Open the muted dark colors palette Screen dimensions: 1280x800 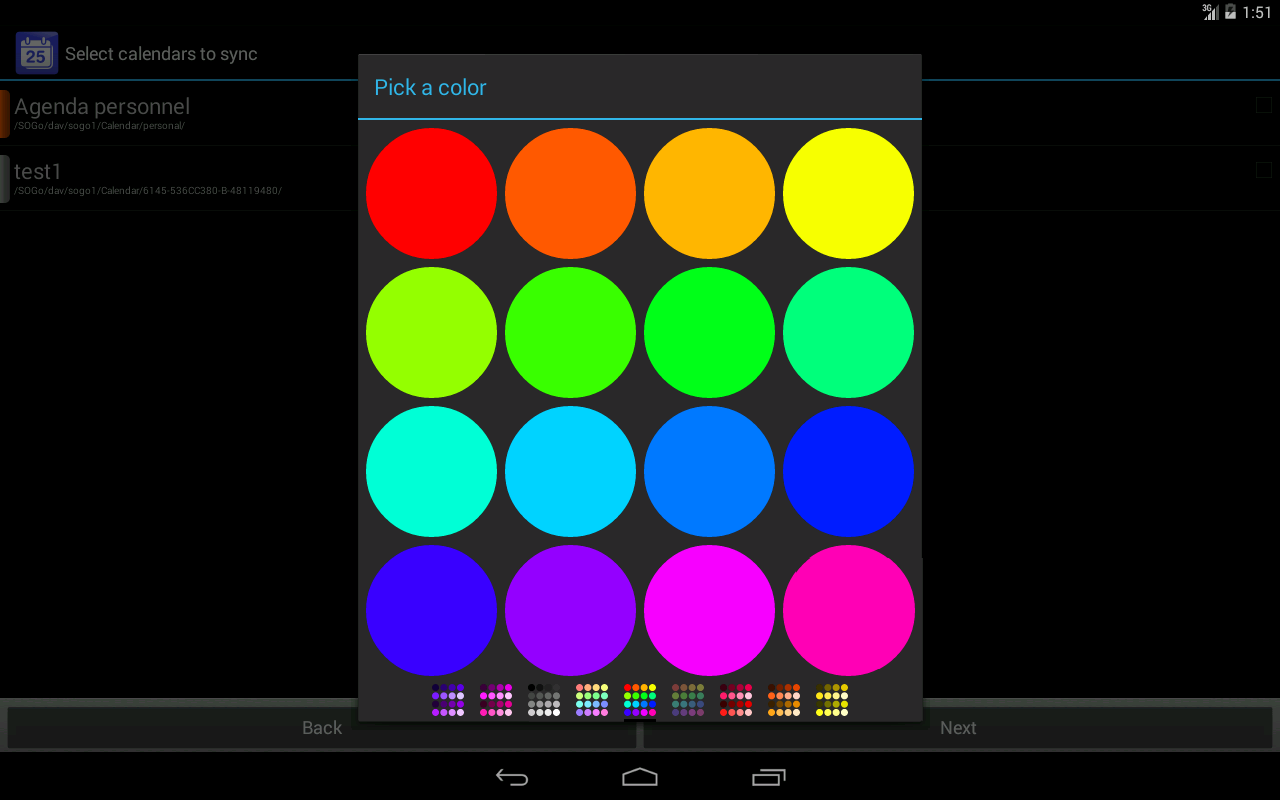688,700
